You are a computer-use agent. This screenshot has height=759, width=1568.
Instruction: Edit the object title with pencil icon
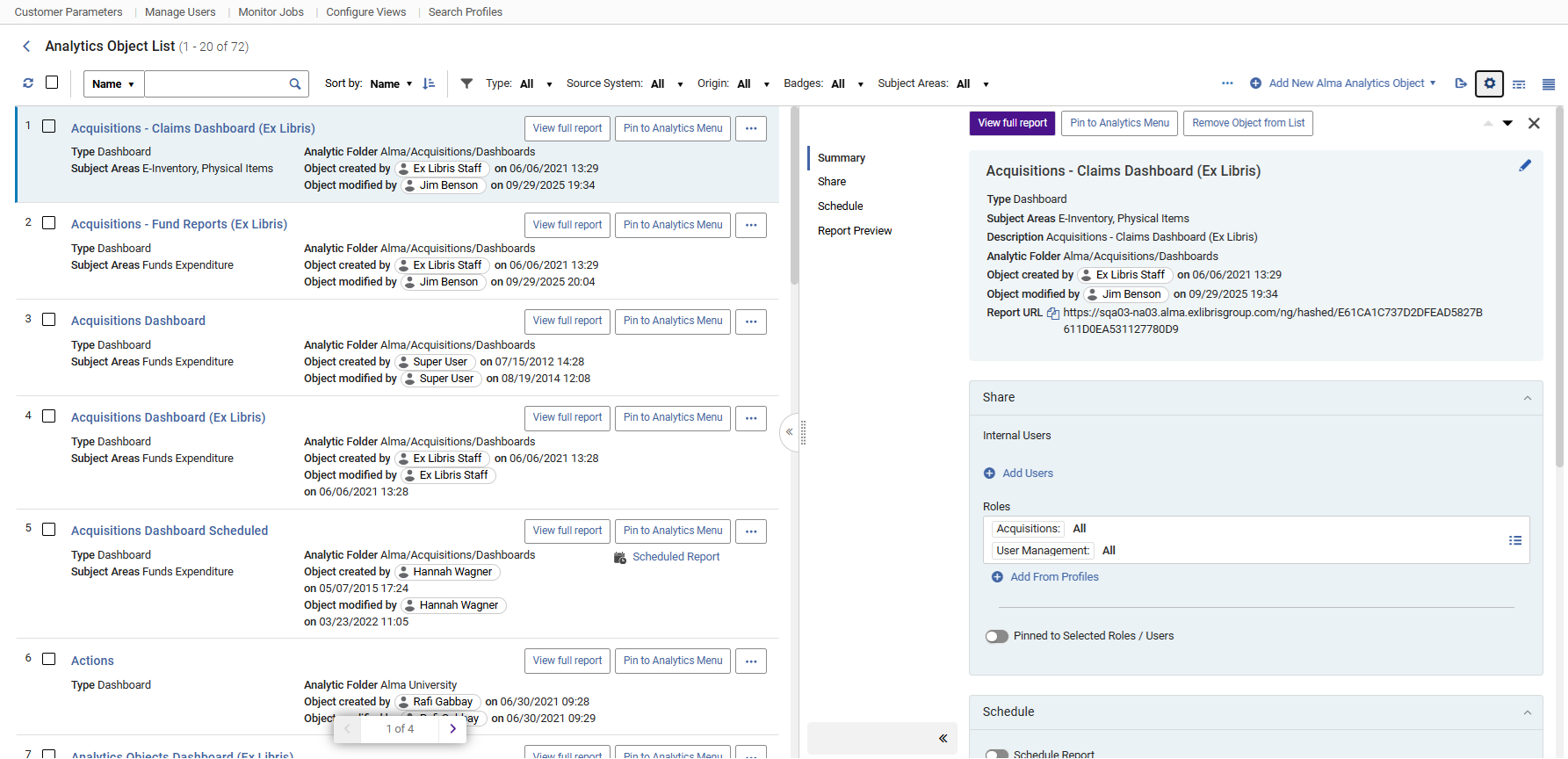[1525, 165]
